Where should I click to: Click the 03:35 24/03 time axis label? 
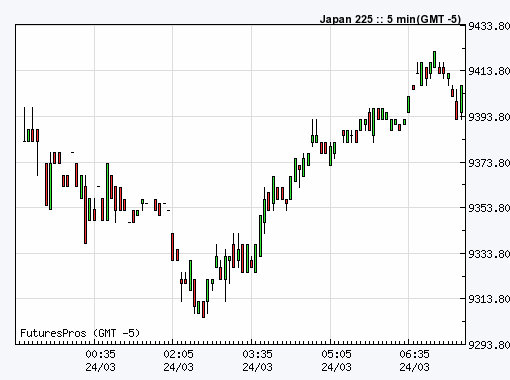pos(257,361)
